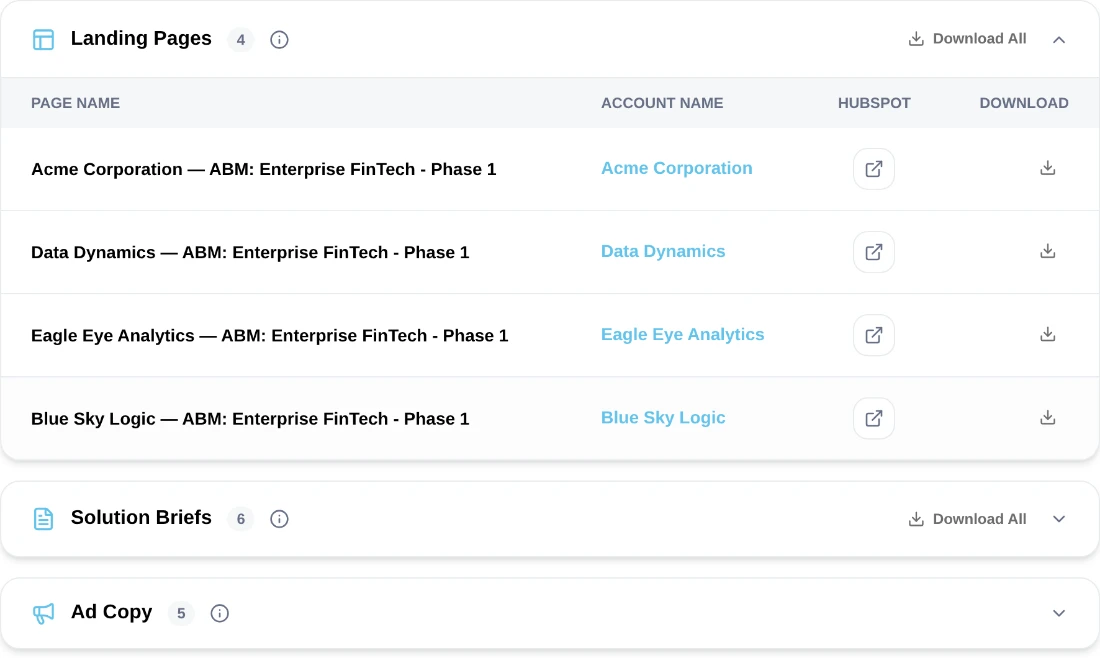The height and width of the screenshot is (658, 1100).
Task: Open Acme Corporation page in HubSpot
Action: point(873,169)
